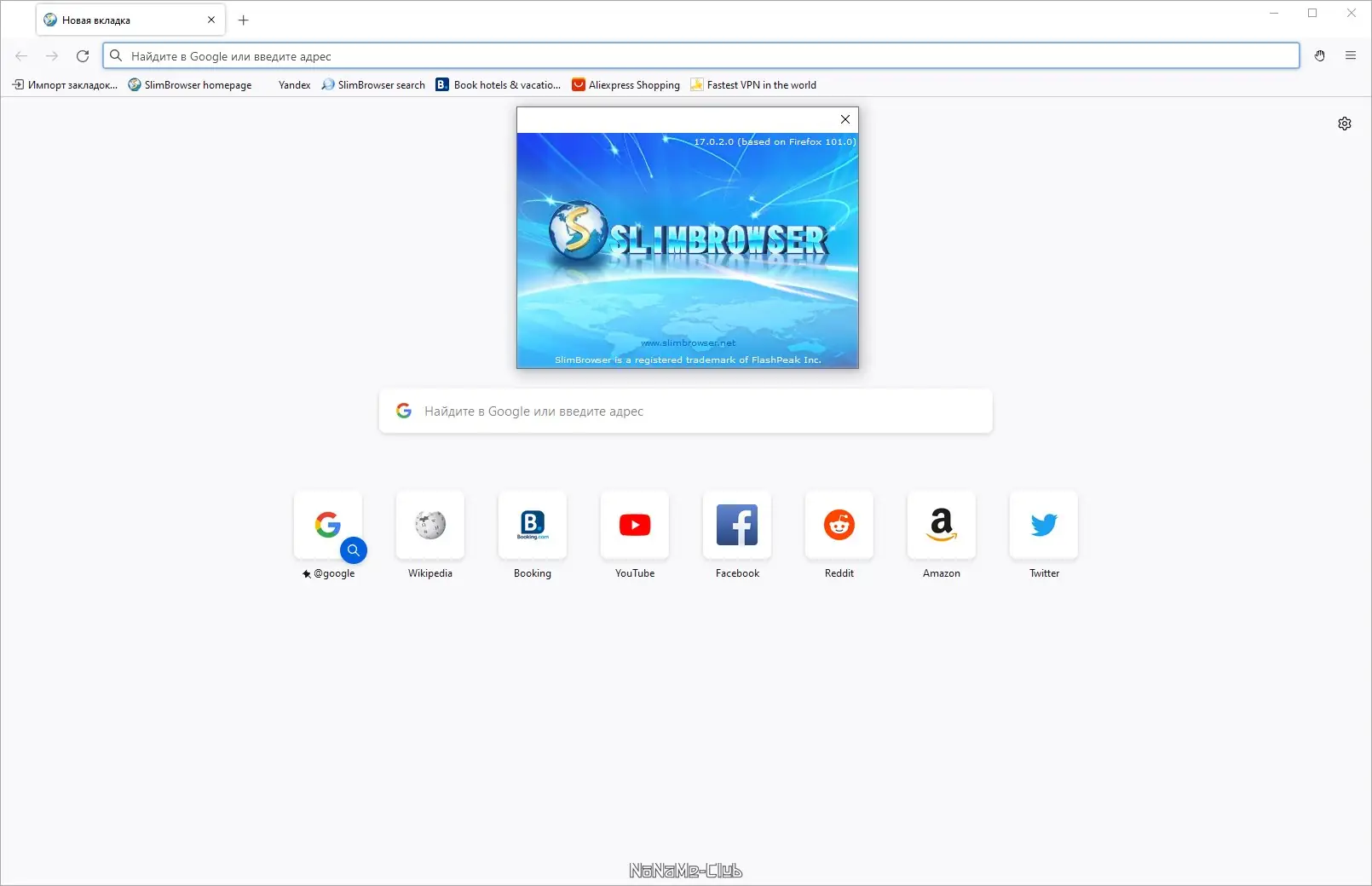This screenshot has width=1372, height=886.
Task: Click the SlimBrowser globe logo in splash
Action: pyautogui.click(x=578, y=230)
